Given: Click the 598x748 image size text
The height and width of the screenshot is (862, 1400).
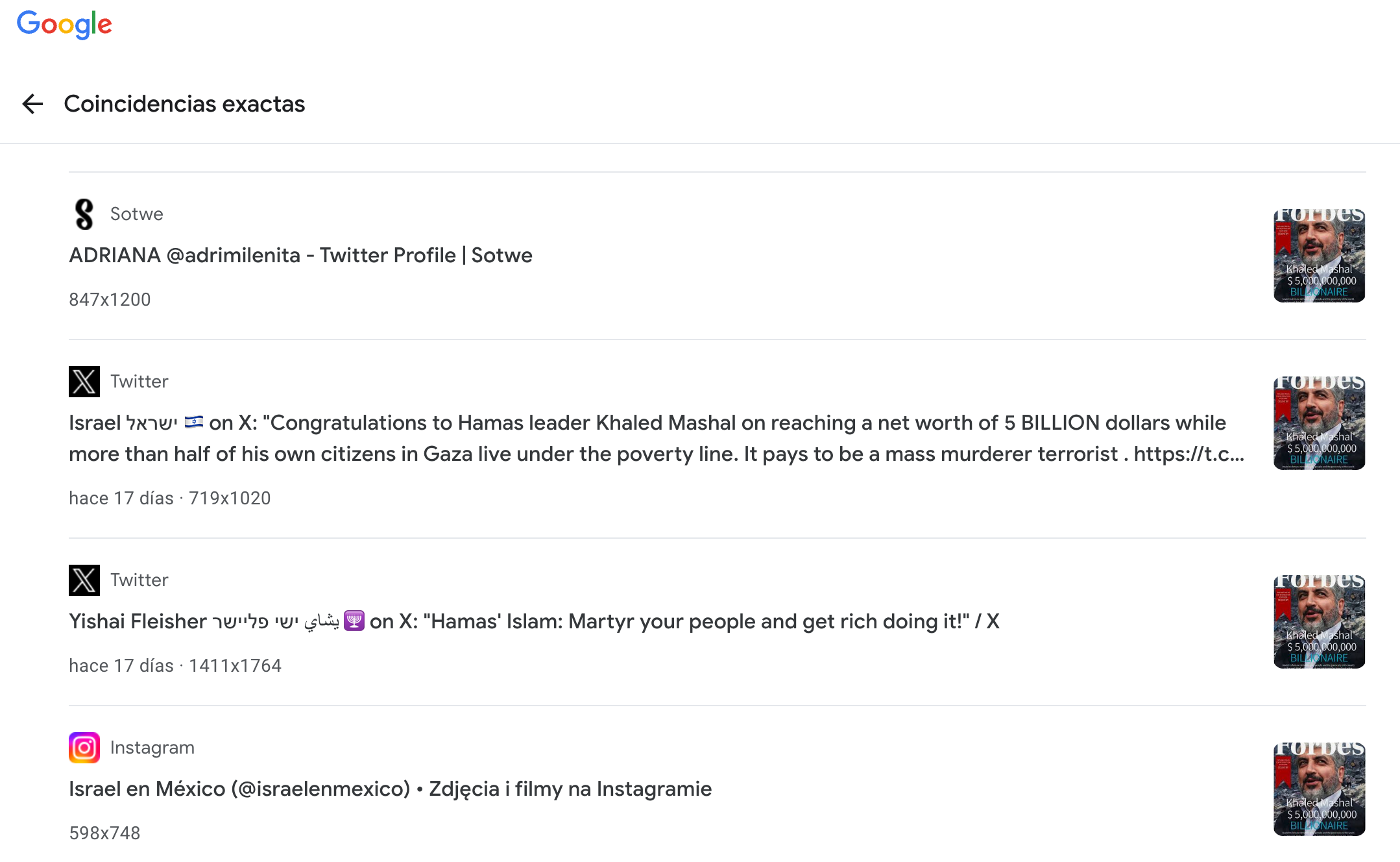Looking at the screenshot, I should tap(104, 833).
